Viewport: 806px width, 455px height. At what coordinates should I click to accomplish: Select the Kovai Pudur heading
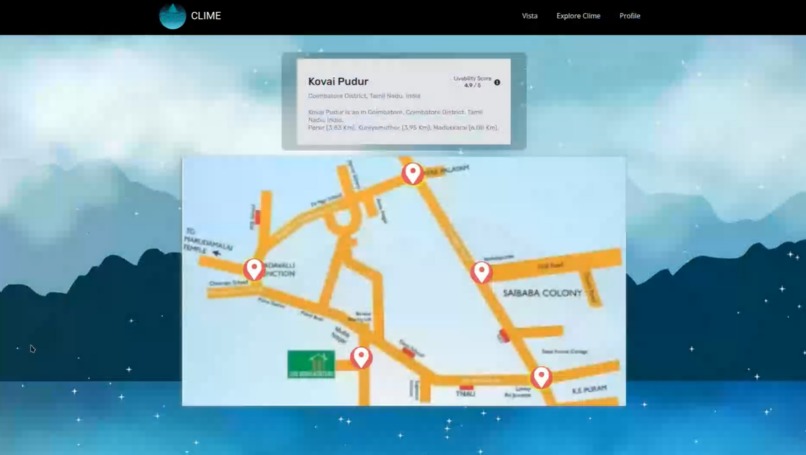[x=338, y=81]
